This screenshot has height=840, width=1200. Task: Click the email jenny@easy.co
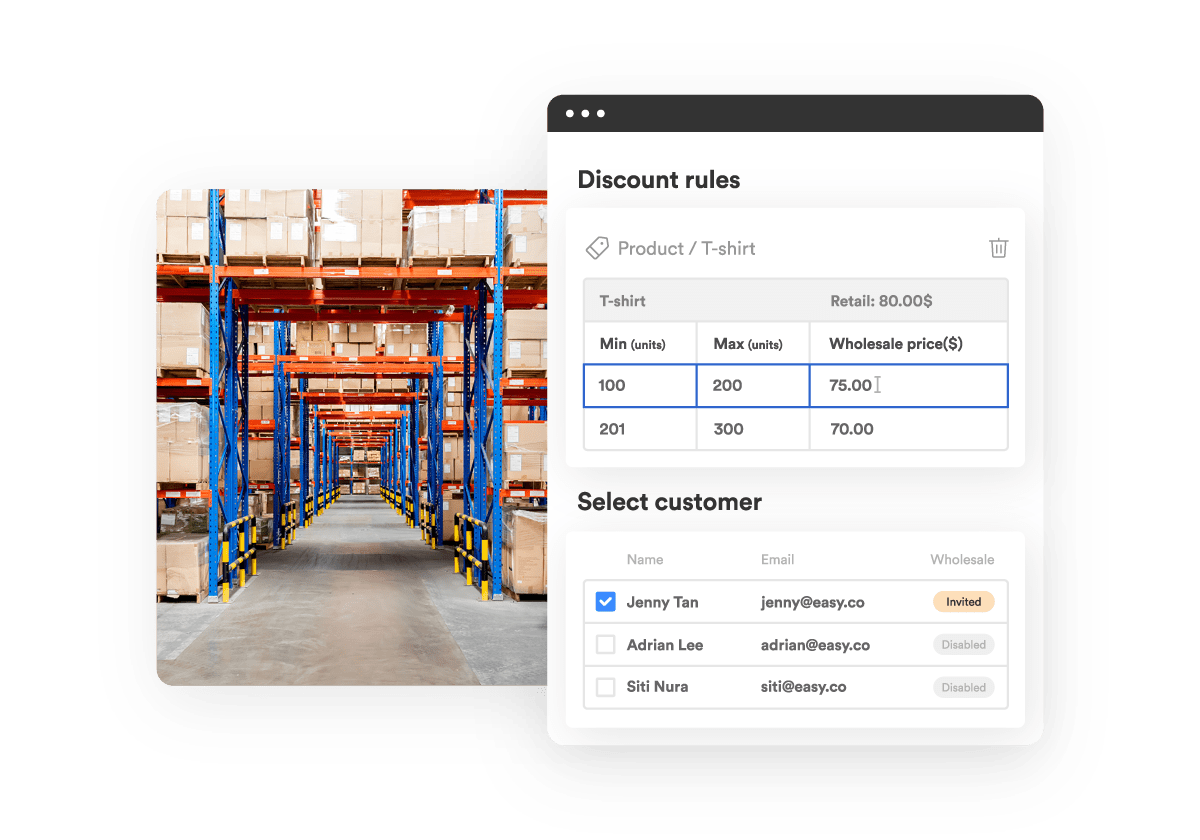pyautogui.click(x=813, y=602)
